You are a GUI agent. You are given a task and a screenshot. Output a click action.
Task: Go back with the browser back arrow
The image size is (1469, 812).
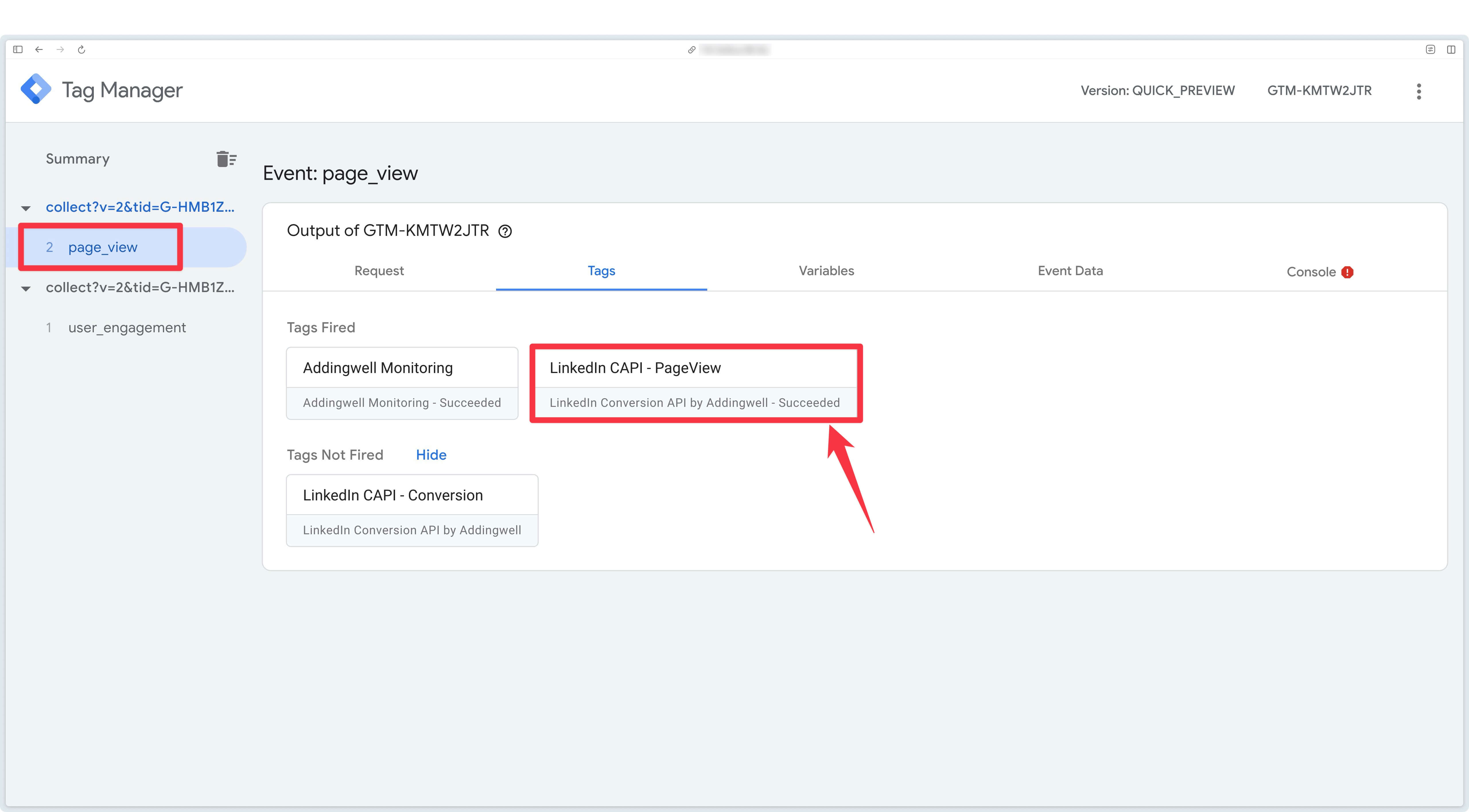tap(39, 50)
